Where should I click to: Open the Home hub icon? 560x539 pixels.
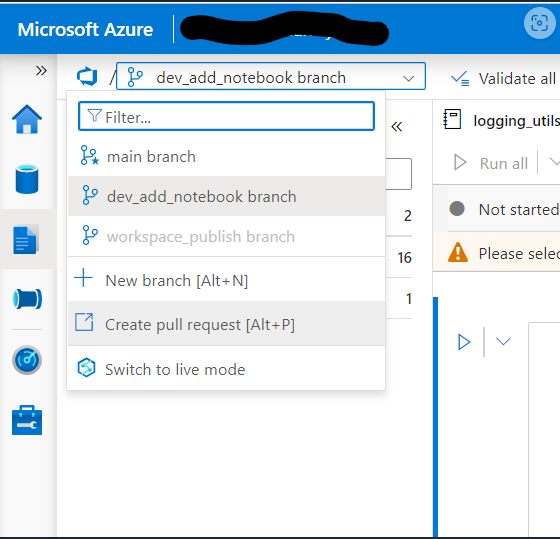tap(27, 119)
